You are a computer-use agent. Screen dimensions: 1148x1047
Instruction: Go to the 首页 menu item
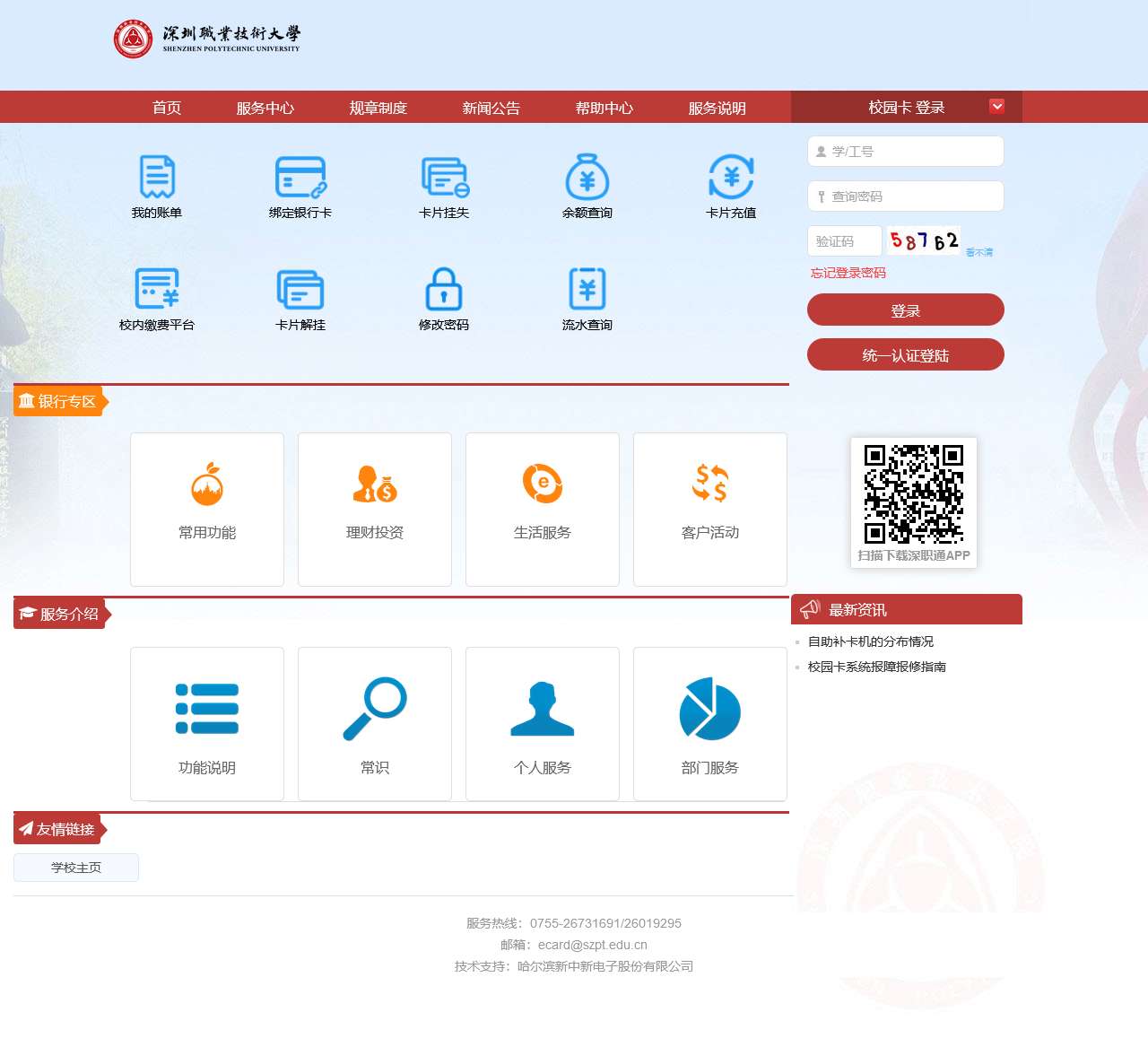(167, 108)
